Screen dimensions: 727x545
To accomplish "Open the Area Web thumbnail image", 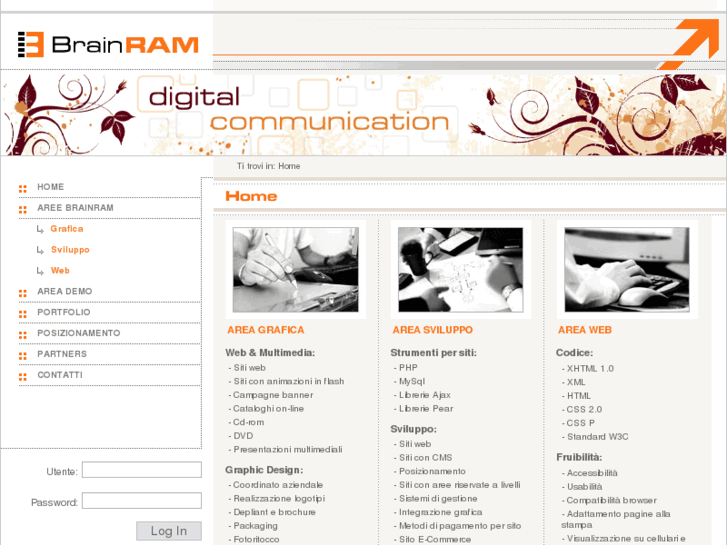I will click(627, 269).
